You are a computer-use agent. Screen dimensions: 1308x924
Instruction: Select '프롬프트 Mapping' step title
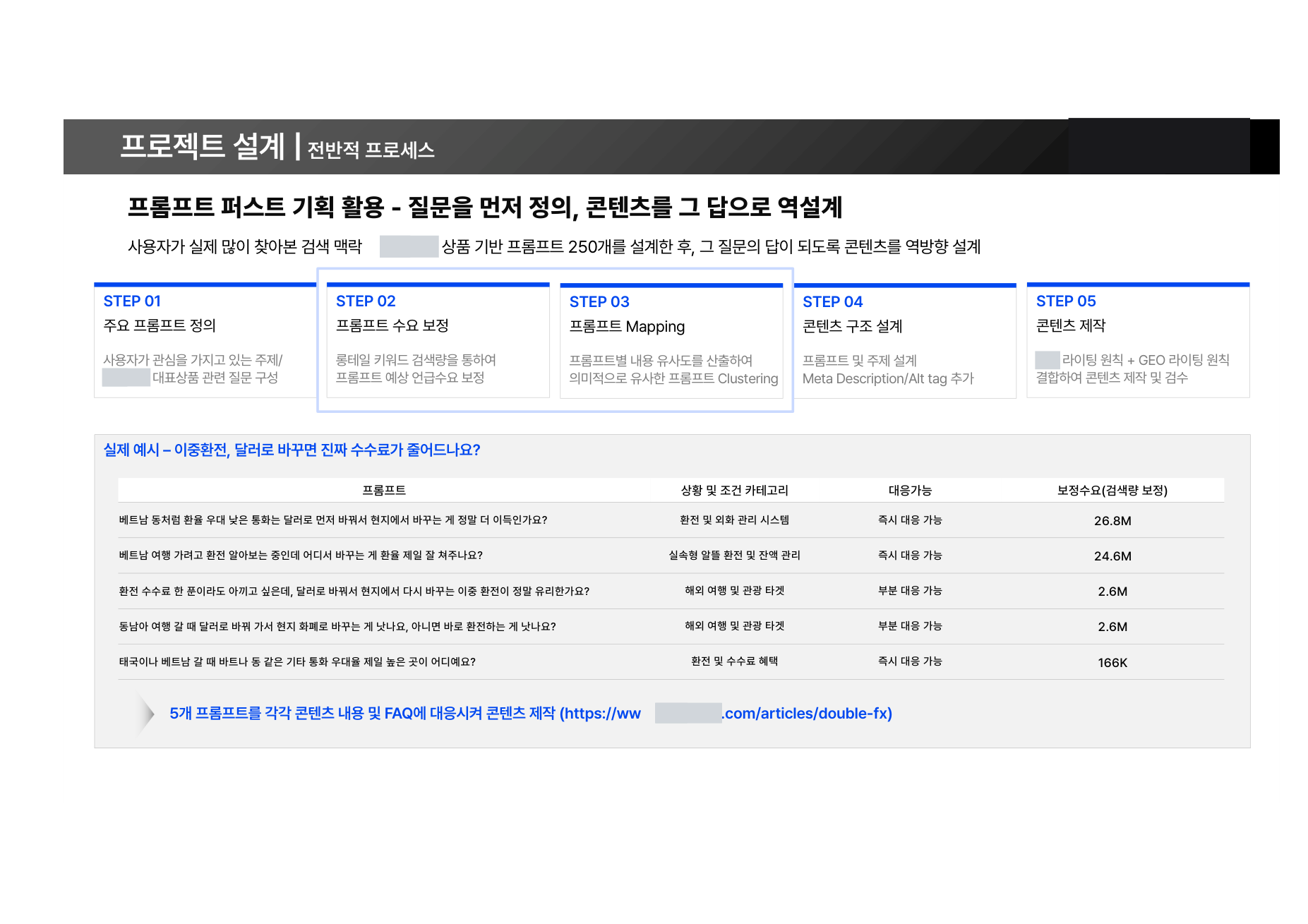627,327
